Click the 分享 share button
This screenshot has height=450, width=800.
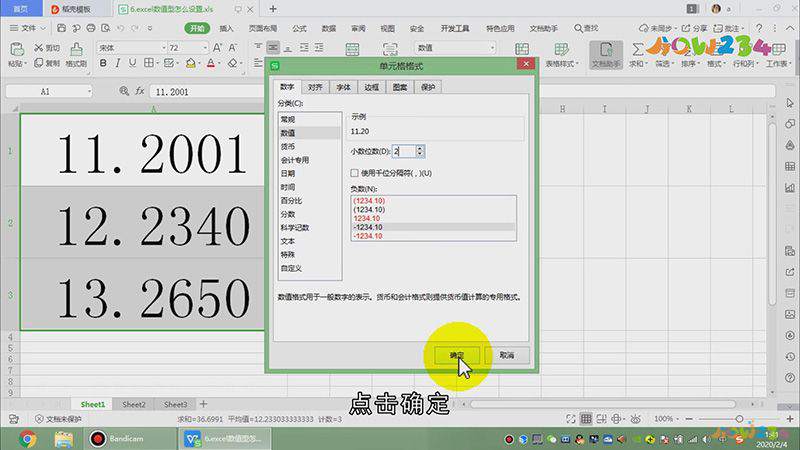tap(695, 29)
